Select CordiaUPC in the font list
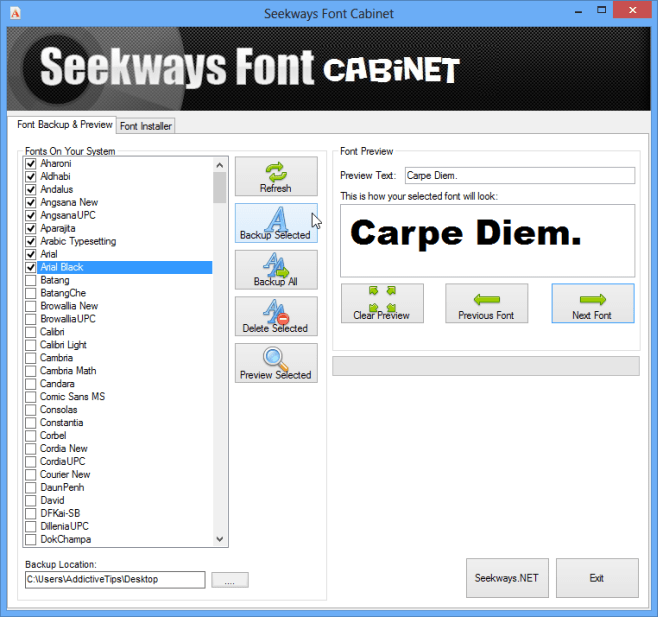Image resolution: width=658 pixels, height=617 pixels. (63, 461)
